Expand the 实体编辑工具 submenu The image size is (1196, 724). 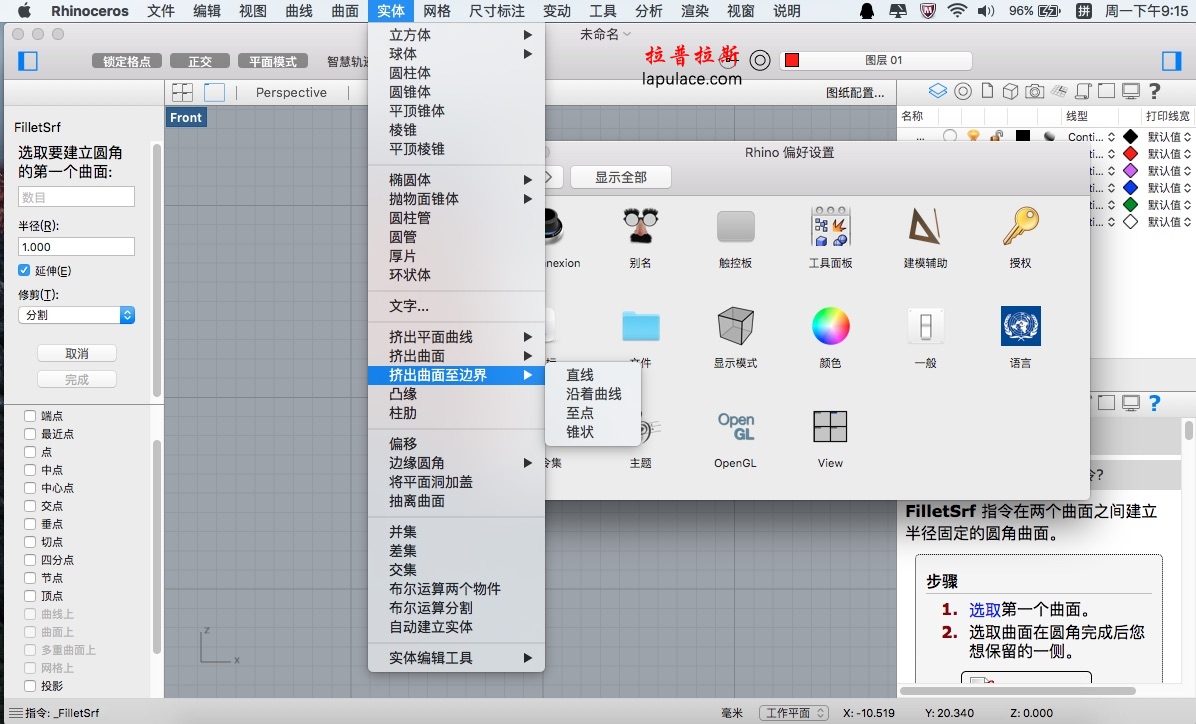(456, 658)
